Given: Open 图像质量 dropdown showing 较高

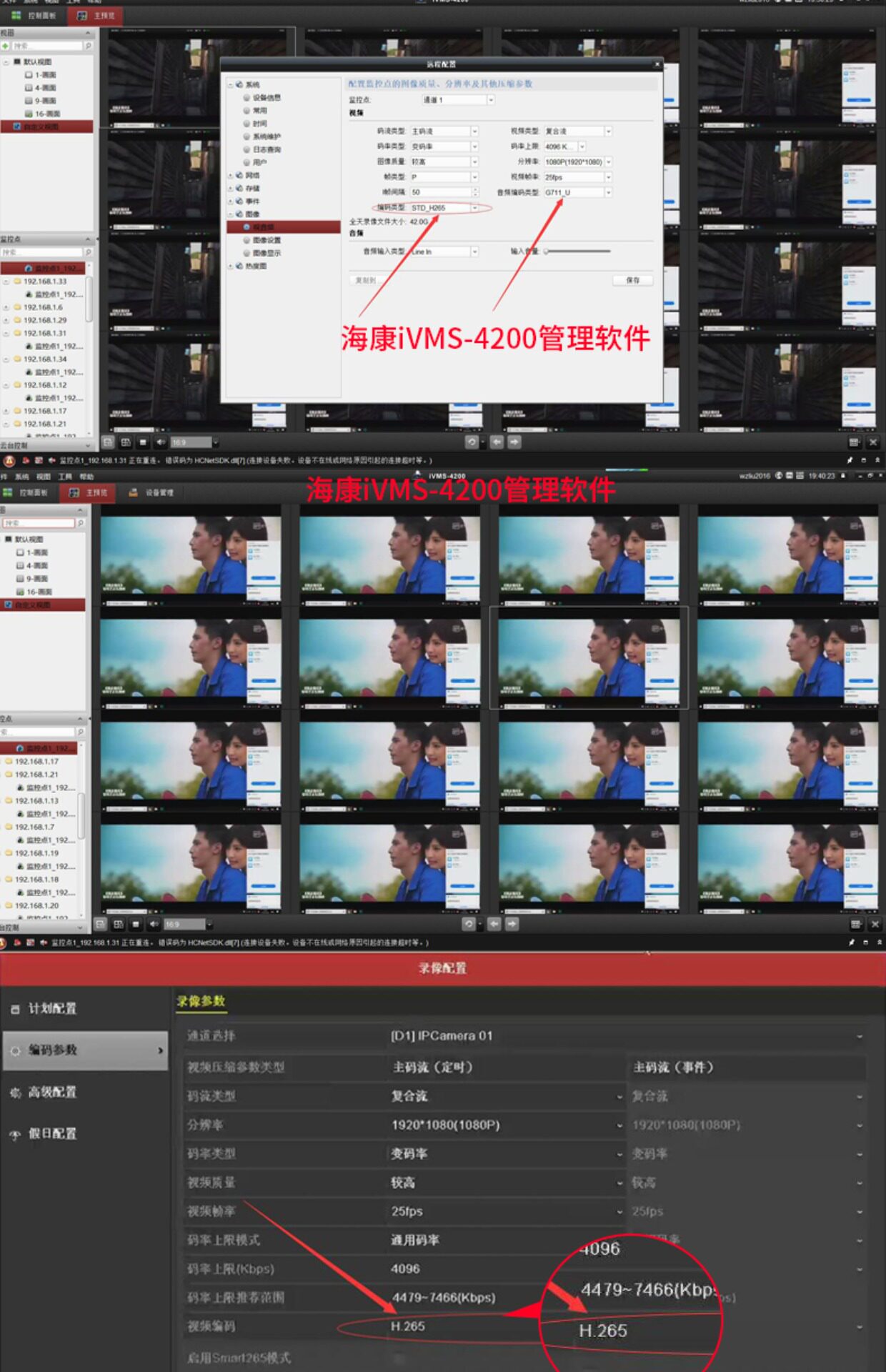Looking at the screenshot, I should 444,162.
